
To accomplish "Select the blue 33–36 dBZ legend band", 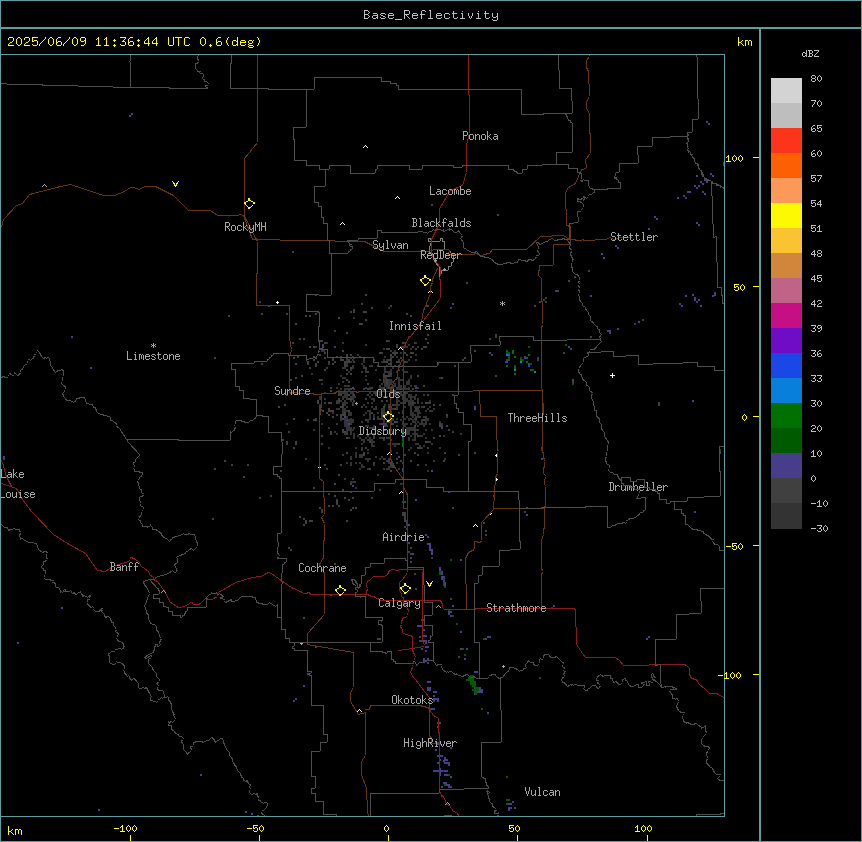I will point(786,365).
